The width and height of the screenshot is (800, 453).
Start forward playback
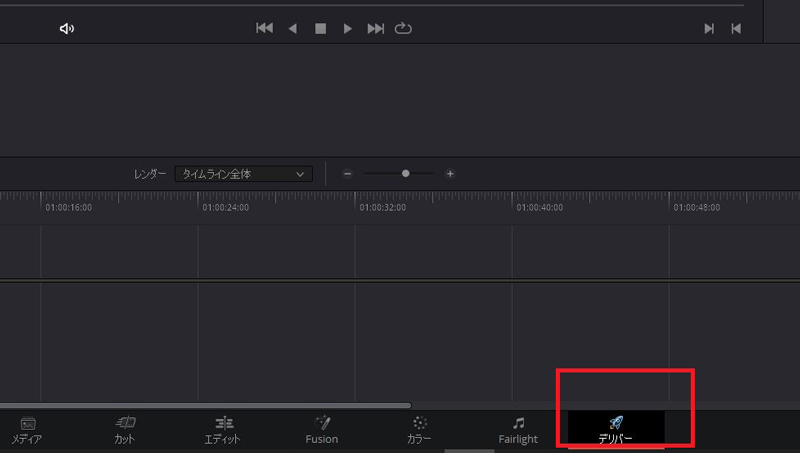pos(348,29)
